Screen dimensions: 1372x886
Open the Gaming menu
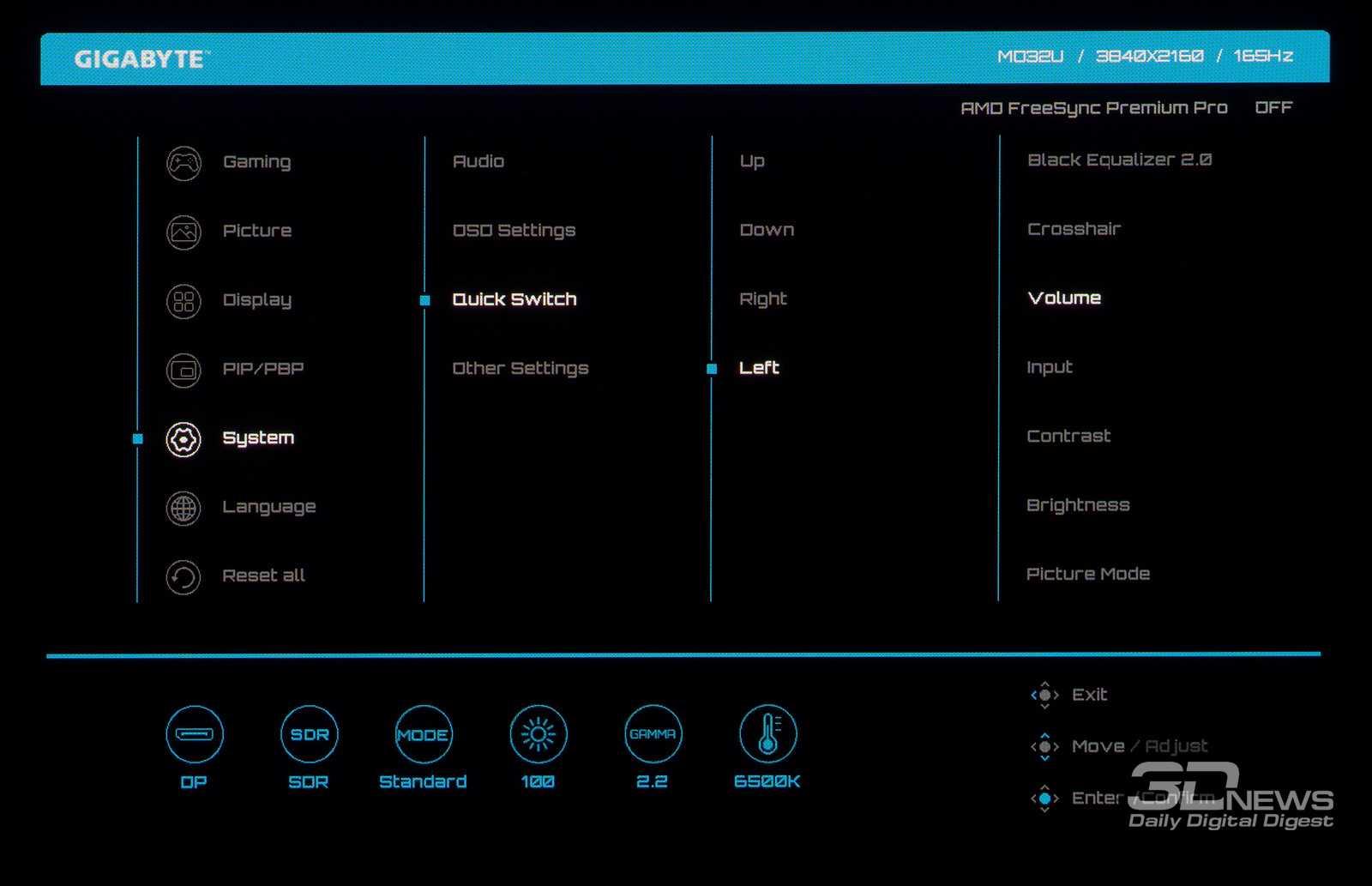tap(256, 162)
